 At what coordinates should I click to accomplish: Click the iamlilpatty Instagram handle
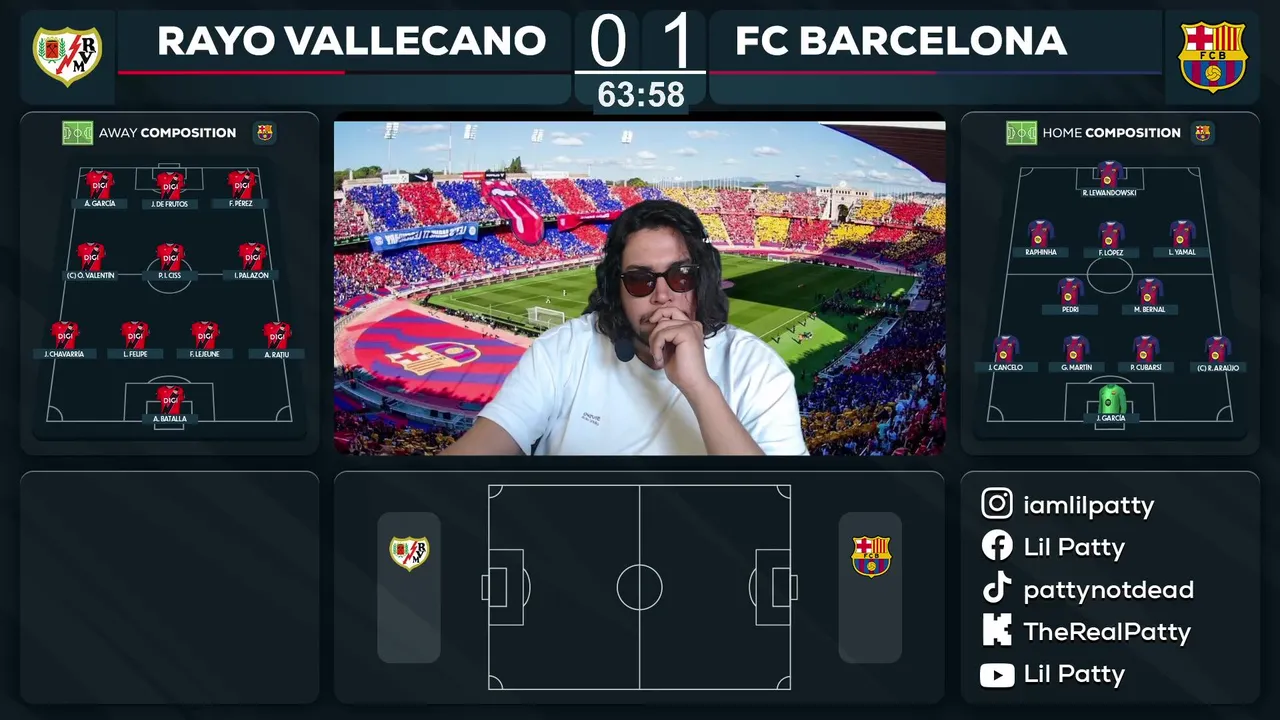tap(1088, 505)
